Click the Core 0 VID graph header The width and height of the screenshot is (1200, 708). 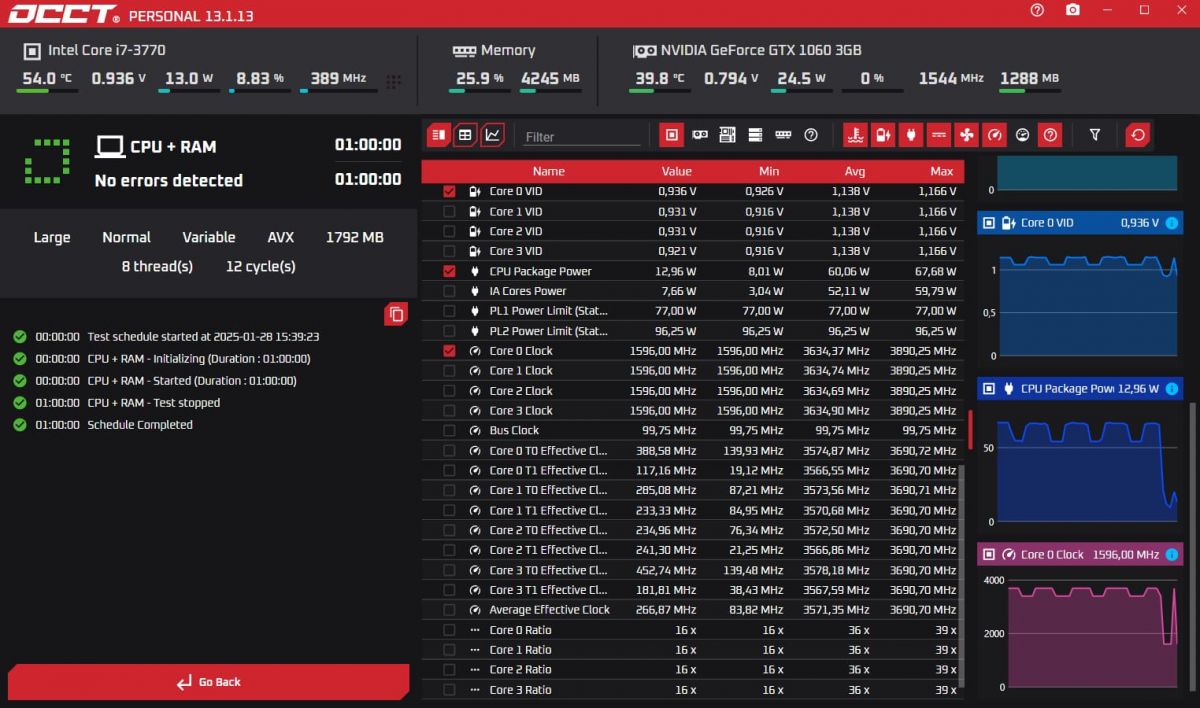[1081, 223]
